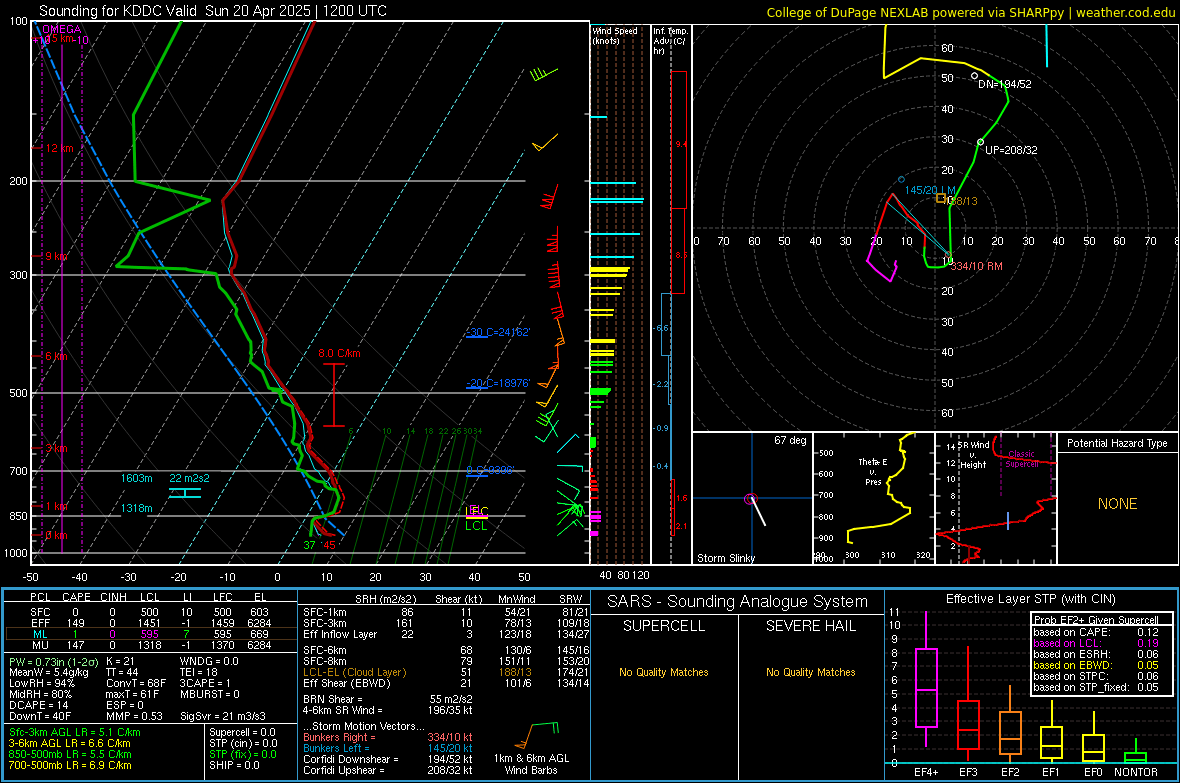Click the 'Inf. Temp. Adv.' panel header

[x=670, y=41]
